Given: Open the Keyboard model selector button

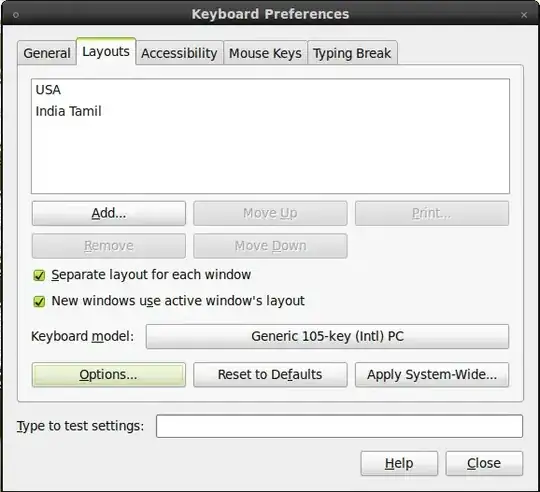Looking at the screenshot, I should click(327, 336).
